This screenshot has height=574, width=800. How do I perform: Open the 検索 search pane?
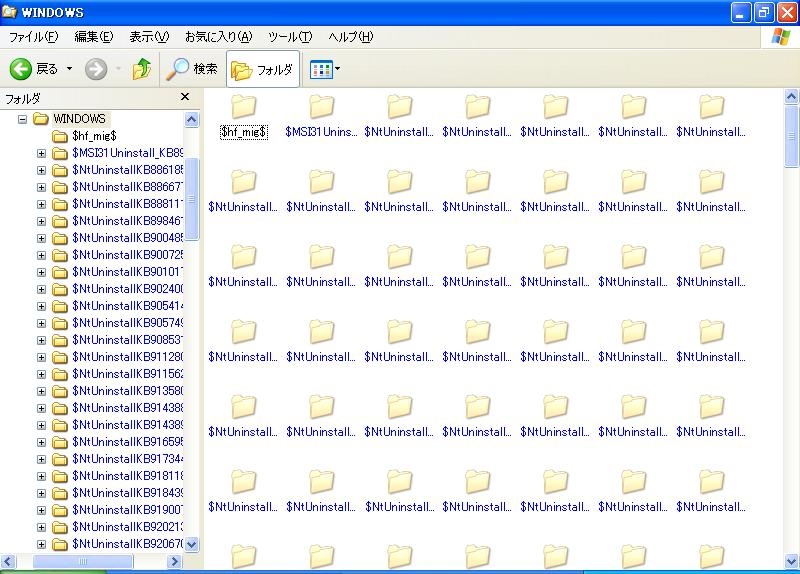point(193,69)
